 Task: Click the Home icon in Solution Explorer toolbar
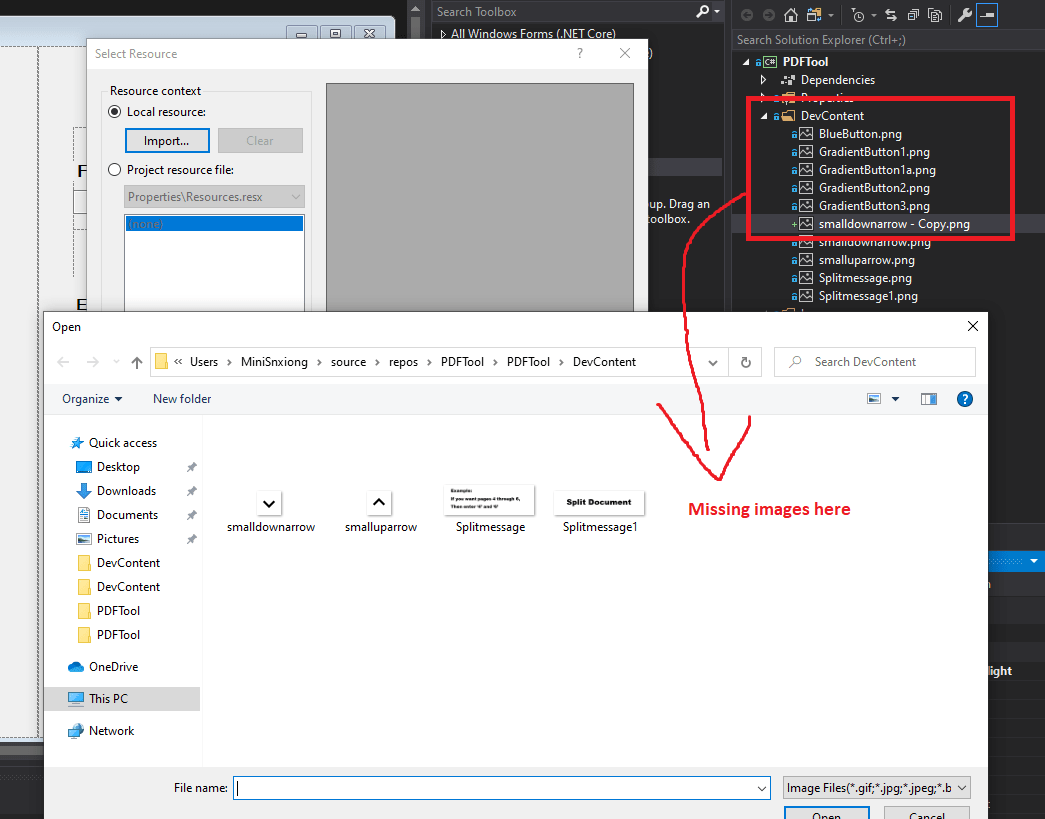pos(790,15)
